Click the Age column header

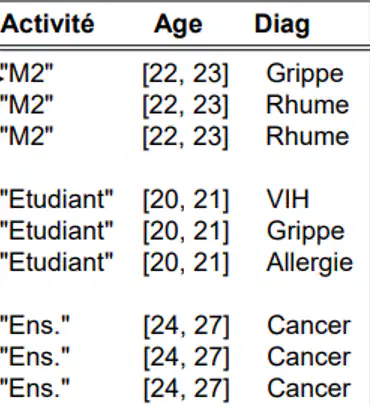(178, 25)
